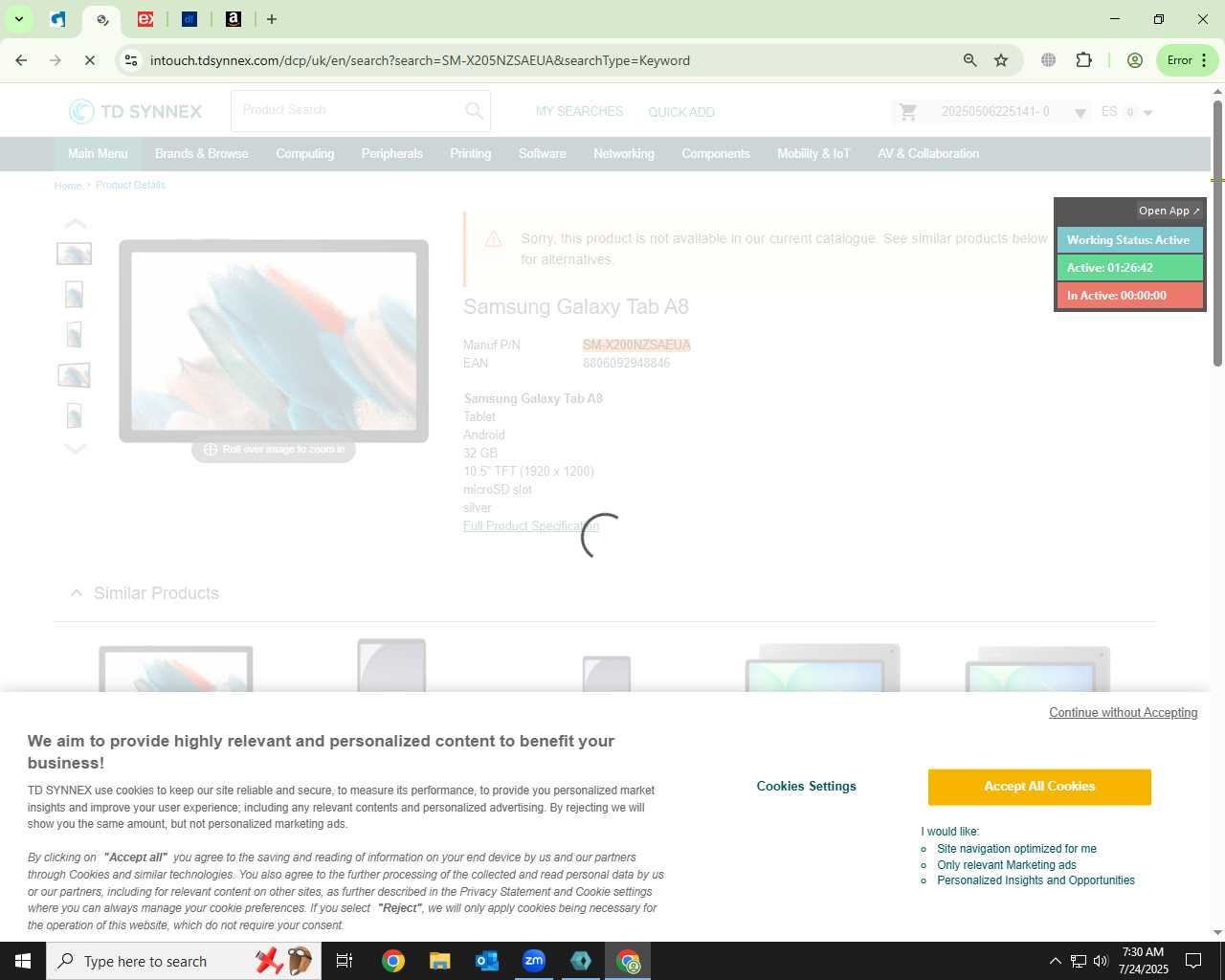Screen dimensions: 1225x980
Task: Click the Home breadcrumb link
Action: (x=68, y=186)
